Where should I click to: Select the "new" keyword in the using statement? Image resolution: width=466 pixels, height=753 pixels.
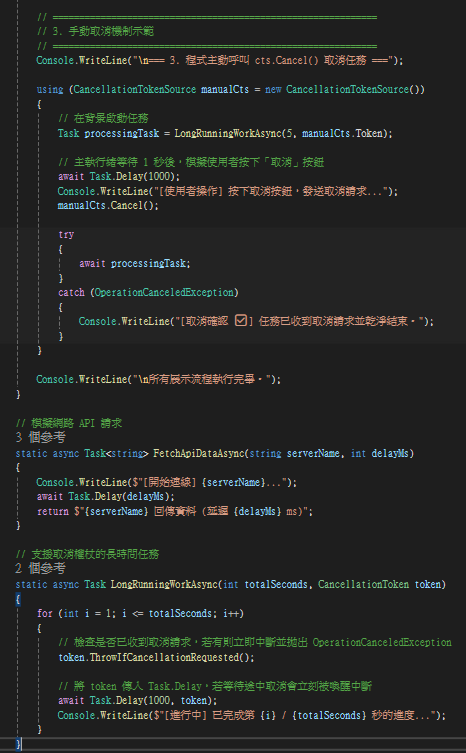(273, 90)
